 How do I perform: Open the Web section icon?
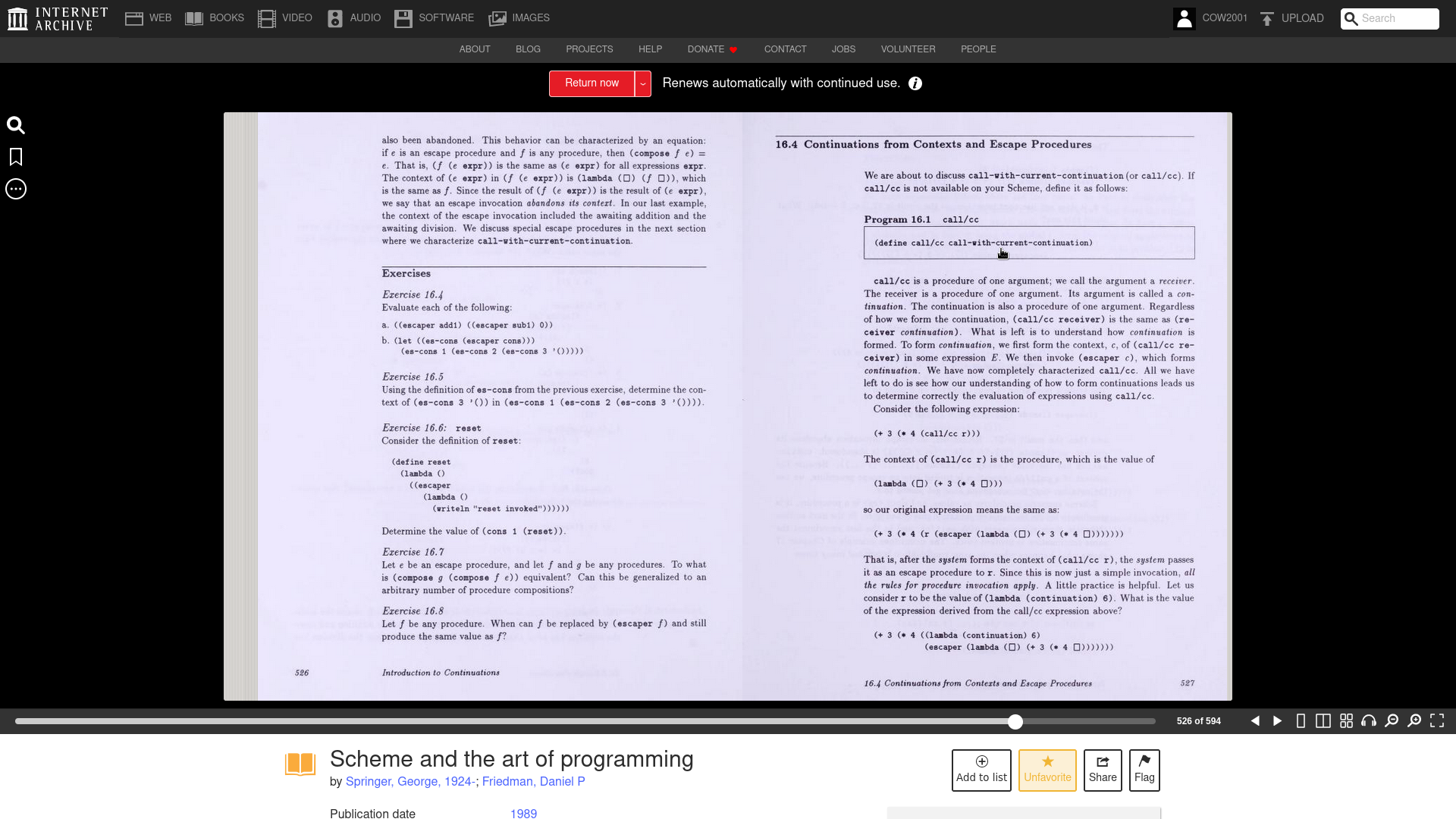pos(134,18)
